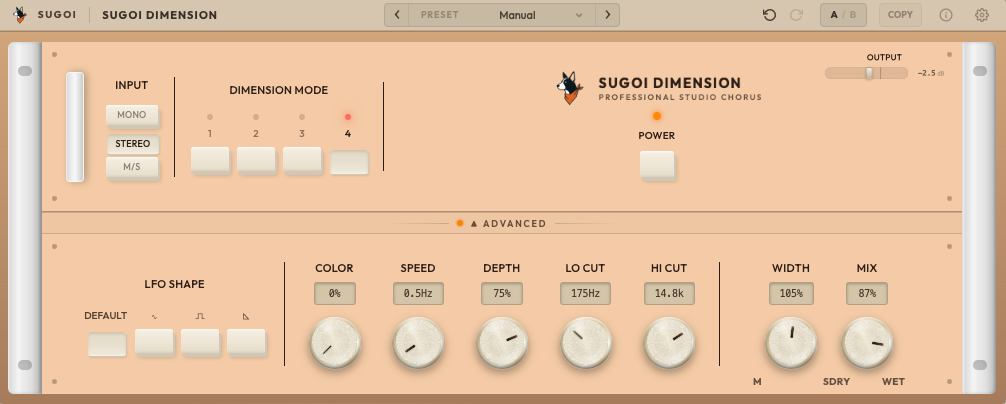Click the Width value field showing 105%

tap(791, 294)
